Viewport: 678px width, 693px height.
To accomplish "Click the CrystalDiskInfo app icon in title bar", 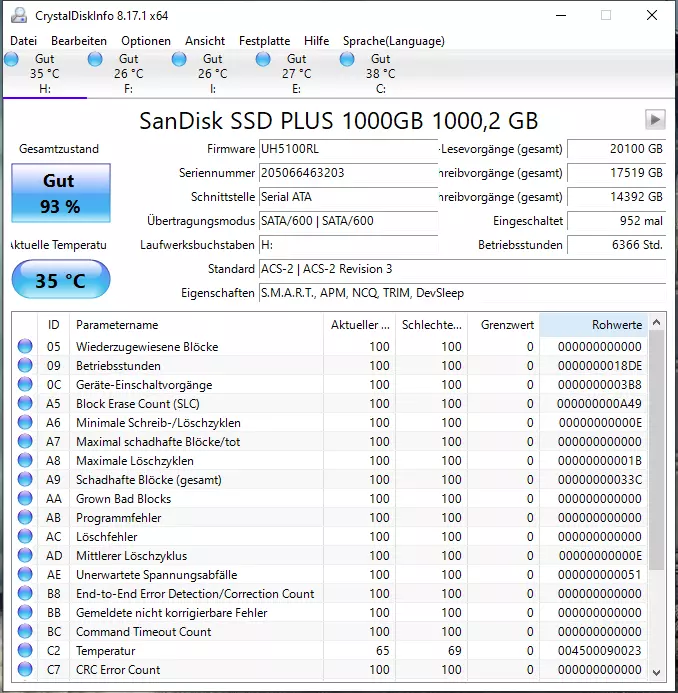I will coord(19,15).
